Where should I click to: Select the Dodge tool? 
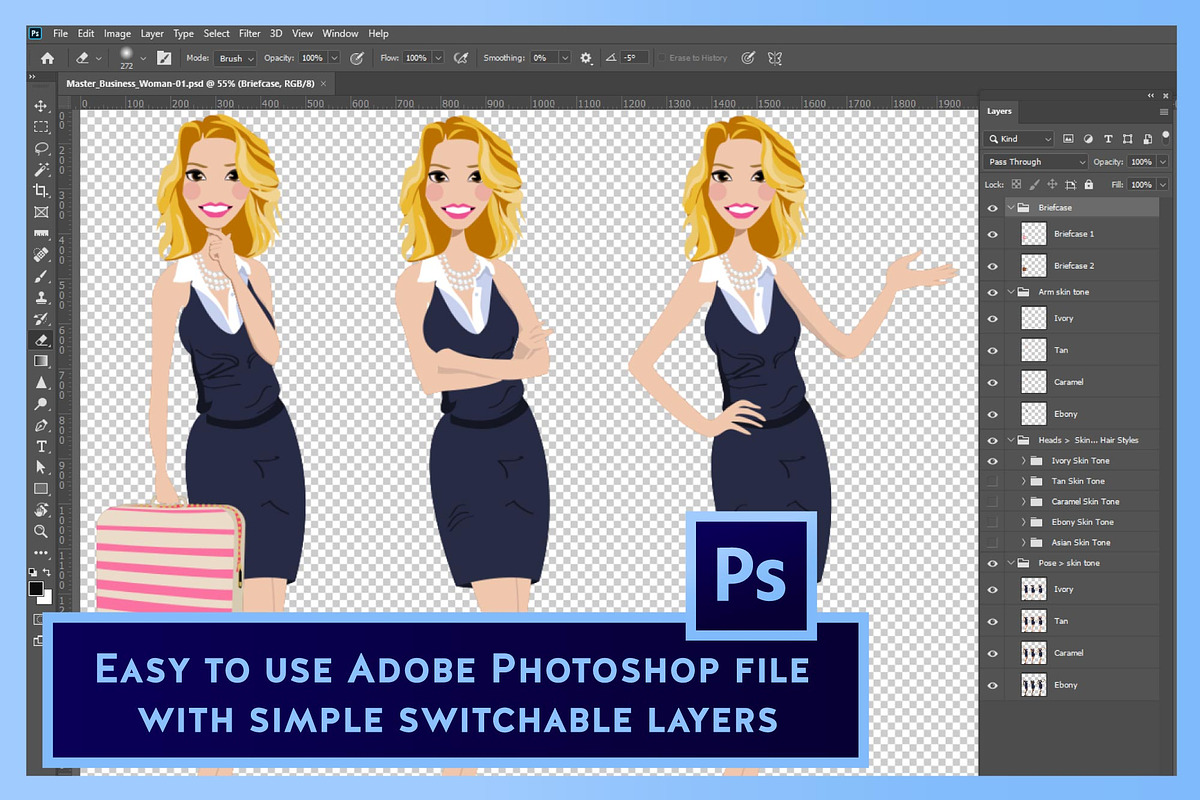click(41, 404)
